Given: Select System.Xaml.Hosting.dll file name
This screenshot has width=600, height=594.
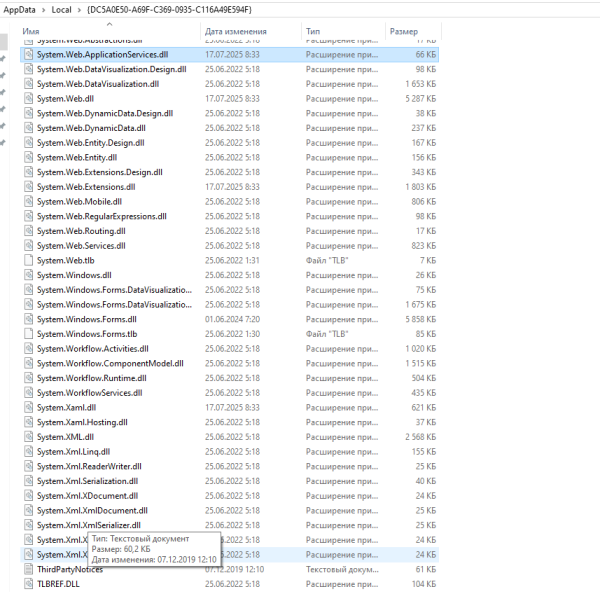Looking at the screenshot, I should [82, 422].
